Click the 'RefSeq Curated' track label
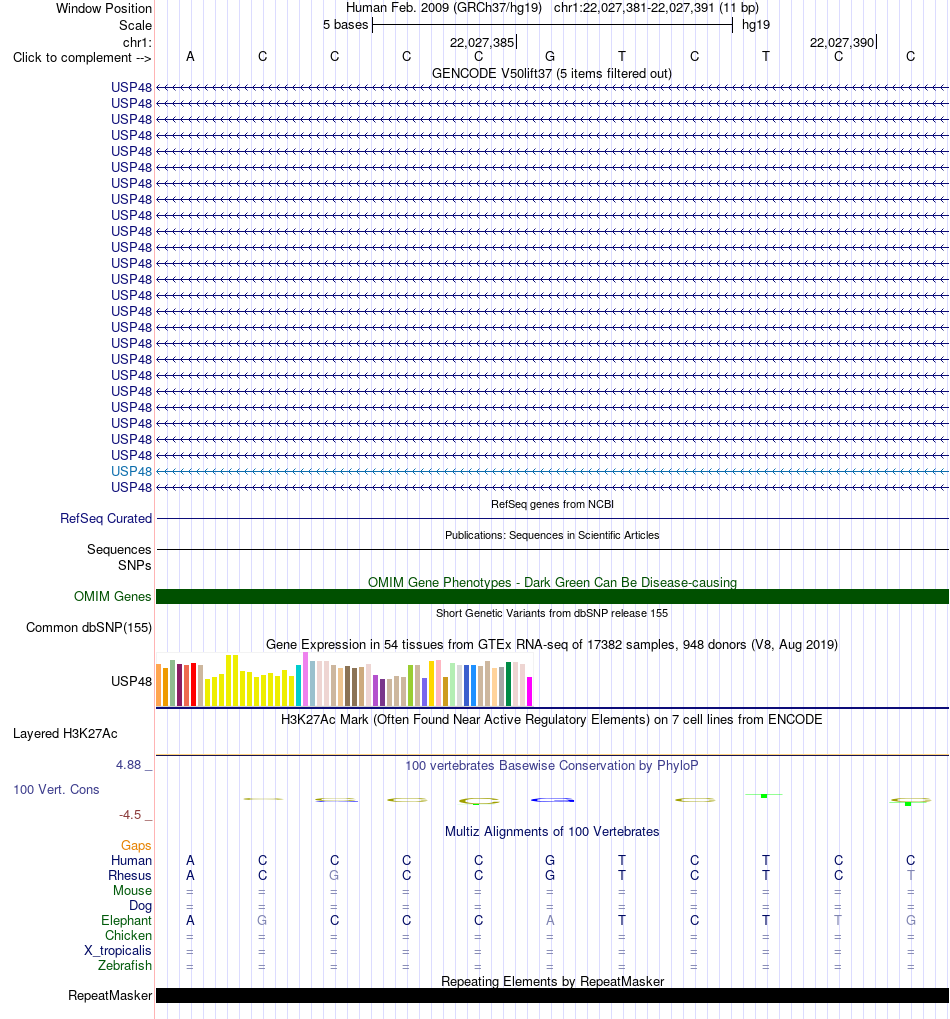Viewport: 950px width, 1019px height. pos(106,519)
